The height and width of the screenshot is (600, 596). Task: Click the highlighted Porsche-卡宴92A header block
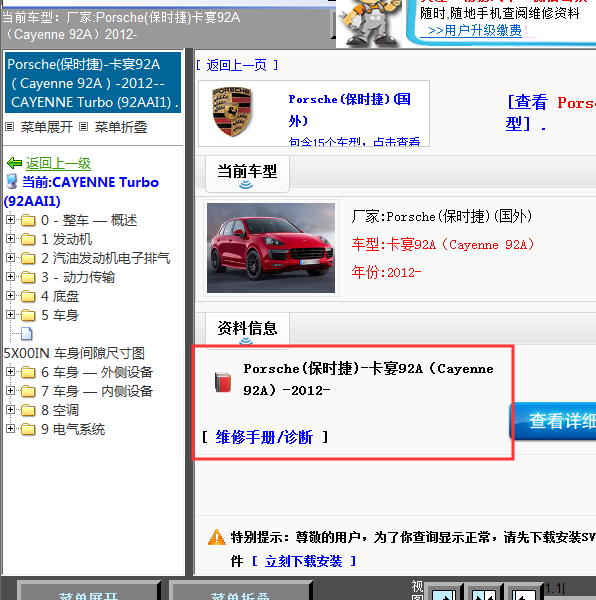coord(93,83)
